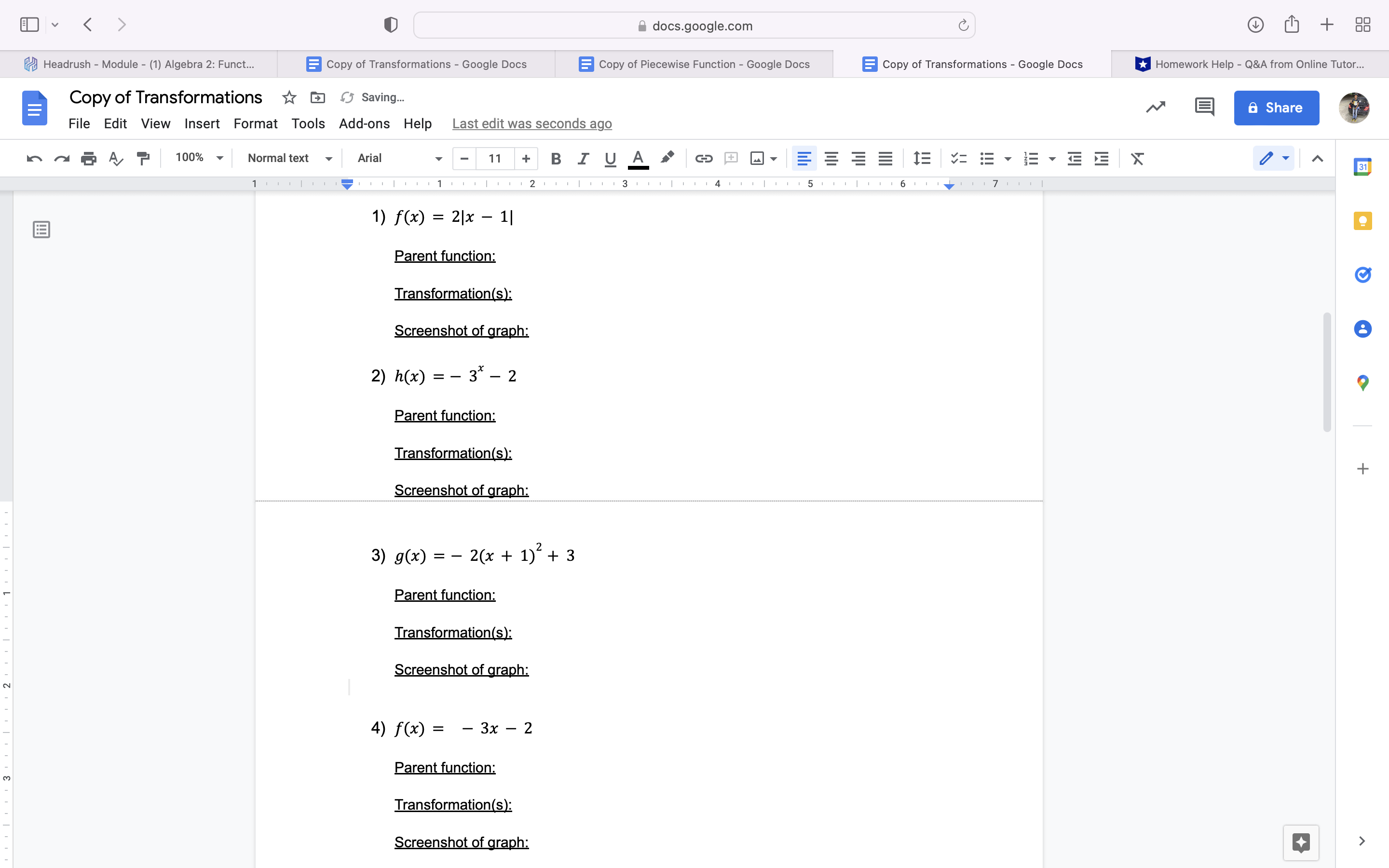The width and height of the screenshot is (1389, 868).
Task: Toggle the editing mode selector
Action: pos(1274,158)
